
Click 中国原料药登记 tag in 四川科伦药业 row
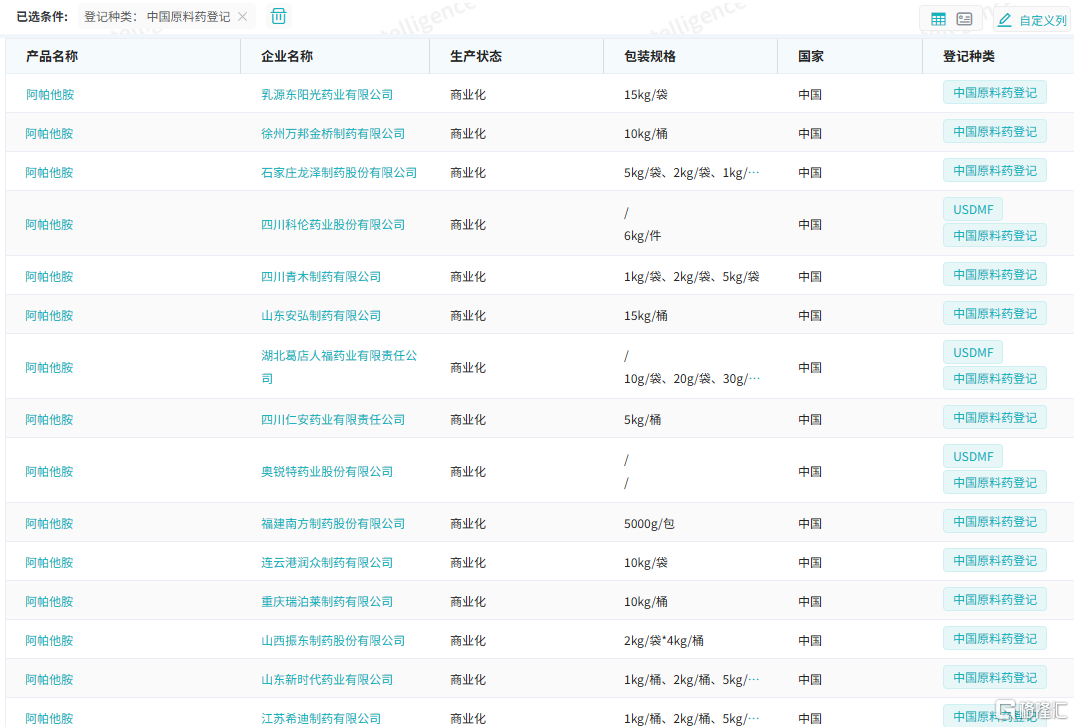click(995, 236)
